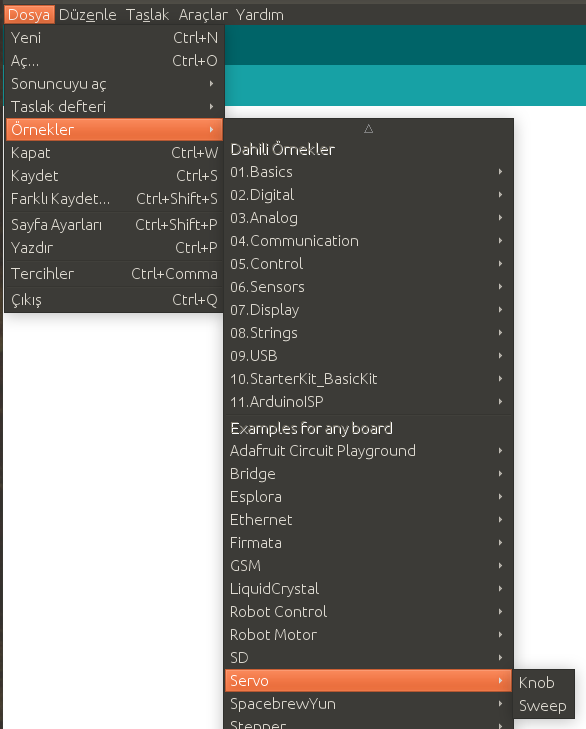Open the Firmata examples submenu
The height and width of the screenshot is (729, 586).
click(x=368, y=543)
